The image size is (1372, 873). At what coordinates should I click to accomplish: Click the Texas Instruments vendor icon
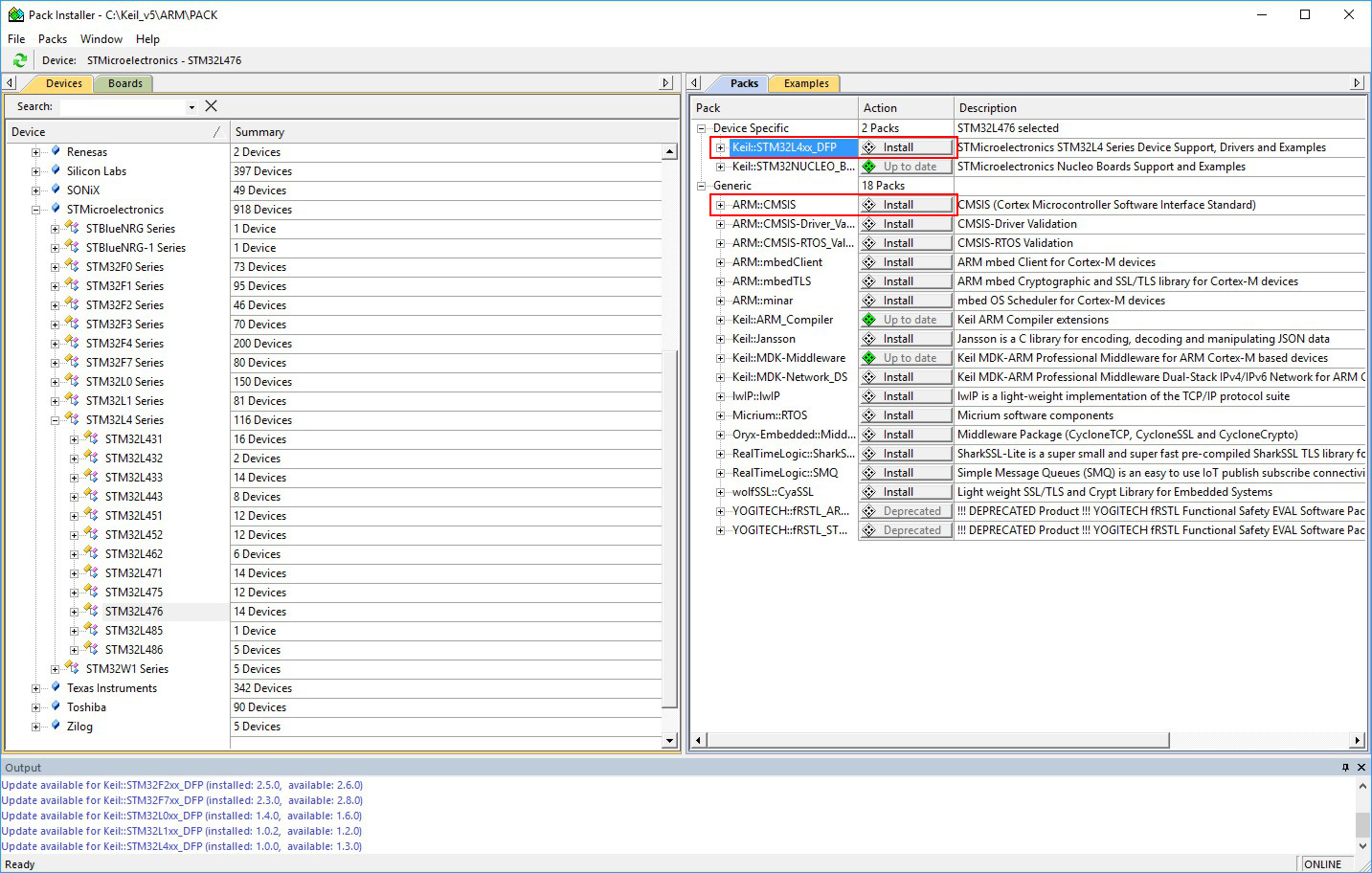pos(56,687)
